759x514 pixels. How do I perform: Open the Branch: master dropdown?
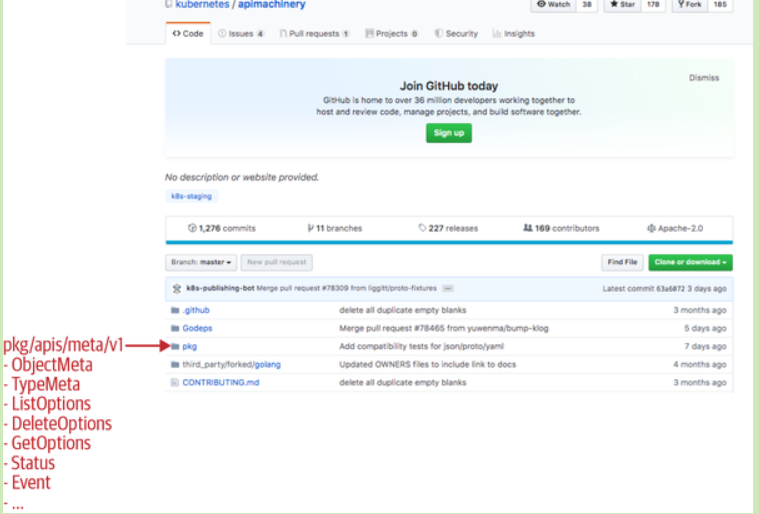point(201,262)
